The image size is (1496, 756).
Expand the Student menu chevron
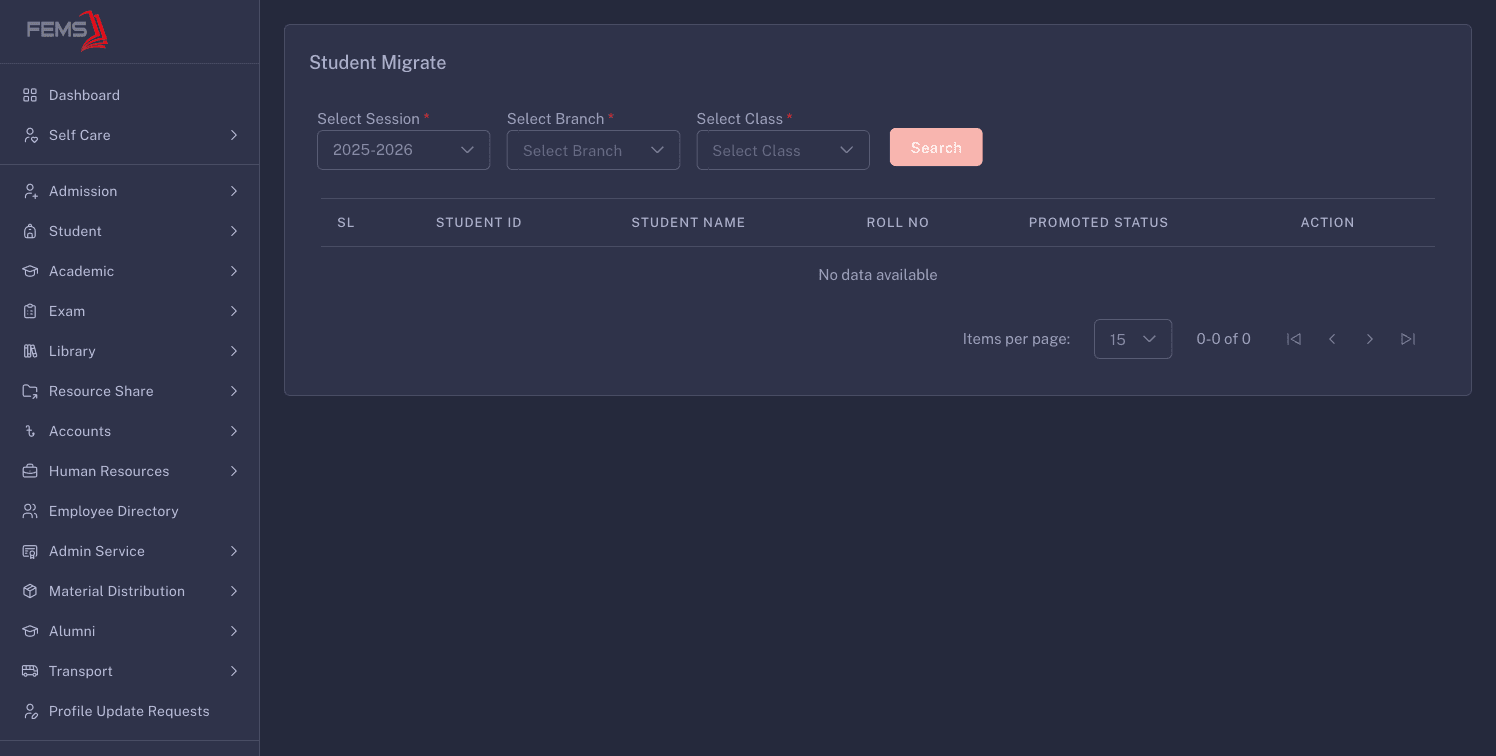tap(233, 231)
